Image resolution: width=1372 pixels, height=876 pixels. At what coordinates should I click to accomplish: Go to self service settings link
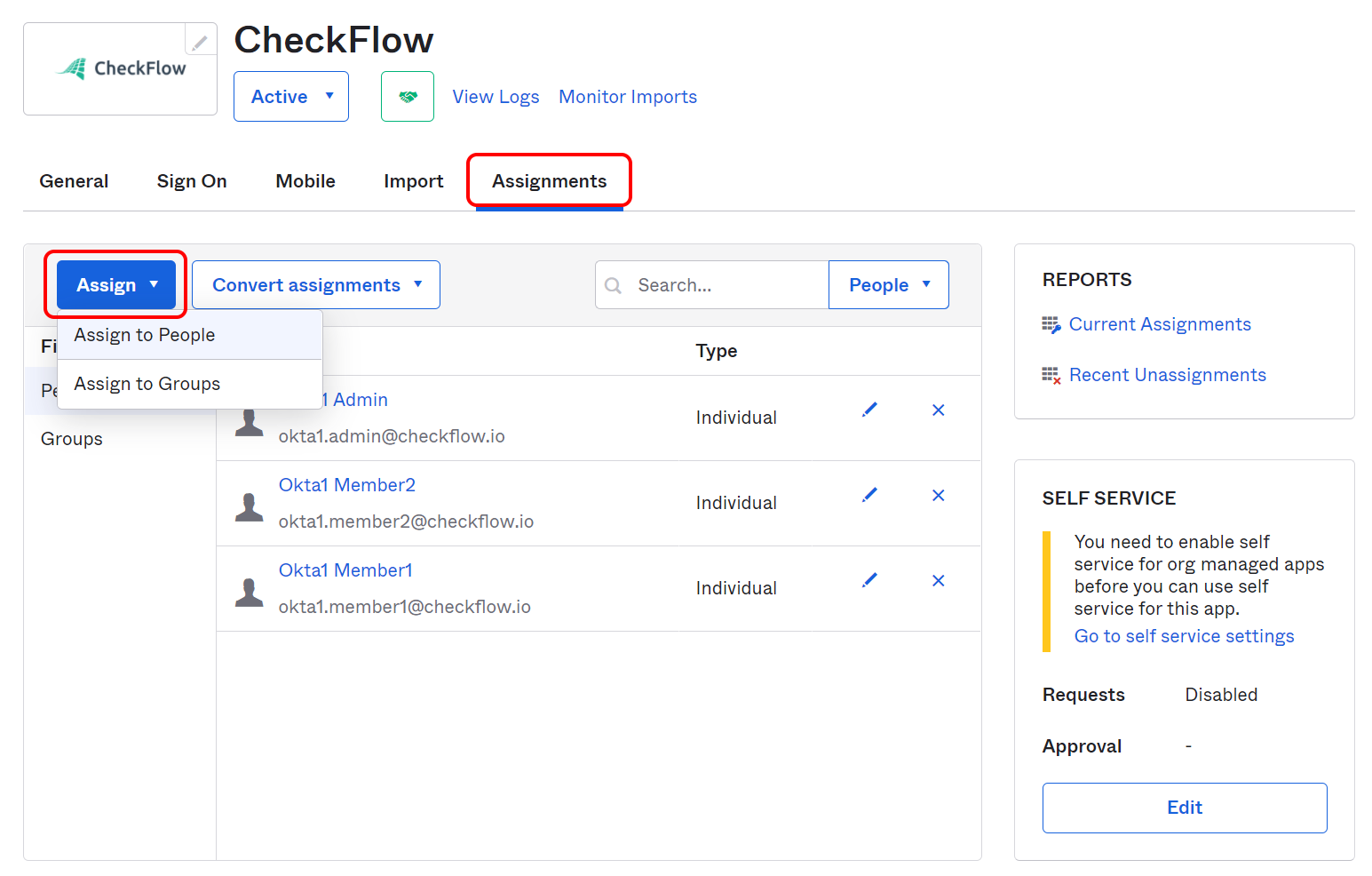[1184, 636]
